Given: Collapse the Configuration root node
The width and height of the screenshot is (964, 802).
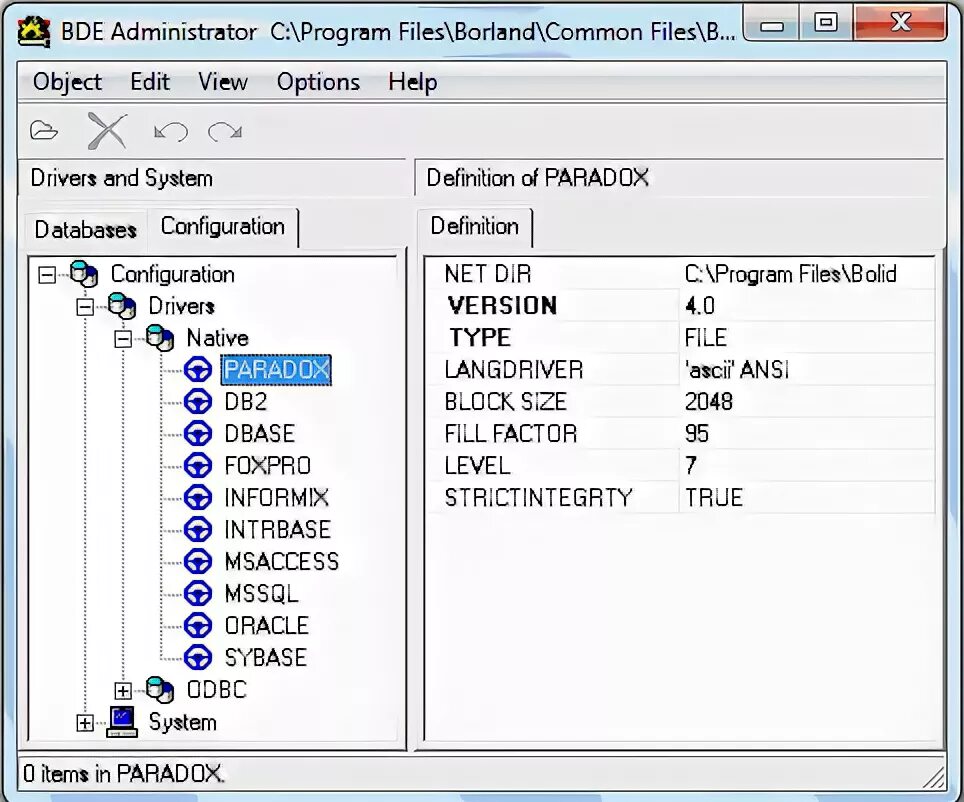Looking at the screenshot, I should pos(46,274).
